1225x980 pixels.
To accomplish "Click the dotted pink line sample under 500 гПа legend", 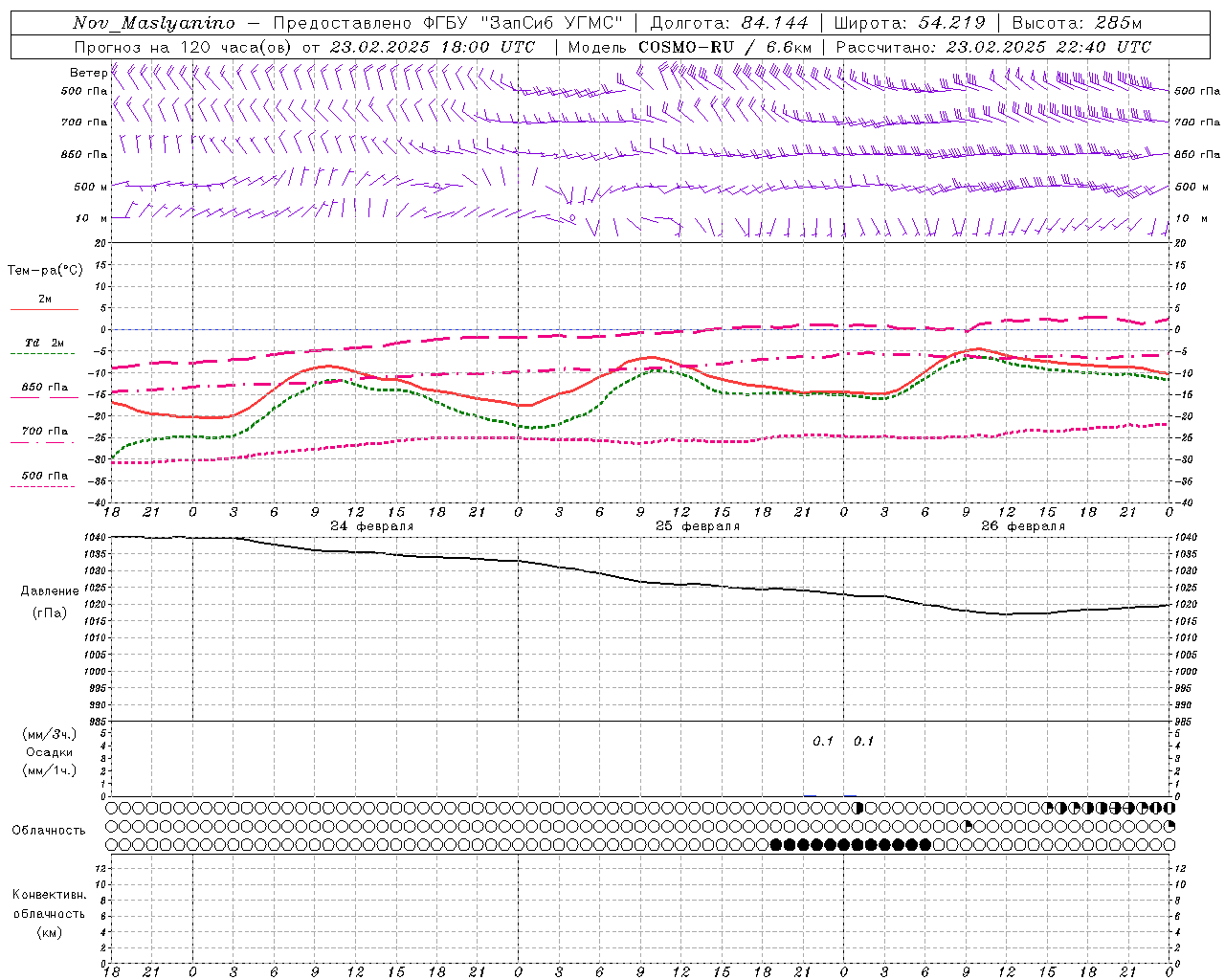I will click(x=44, y=486).
